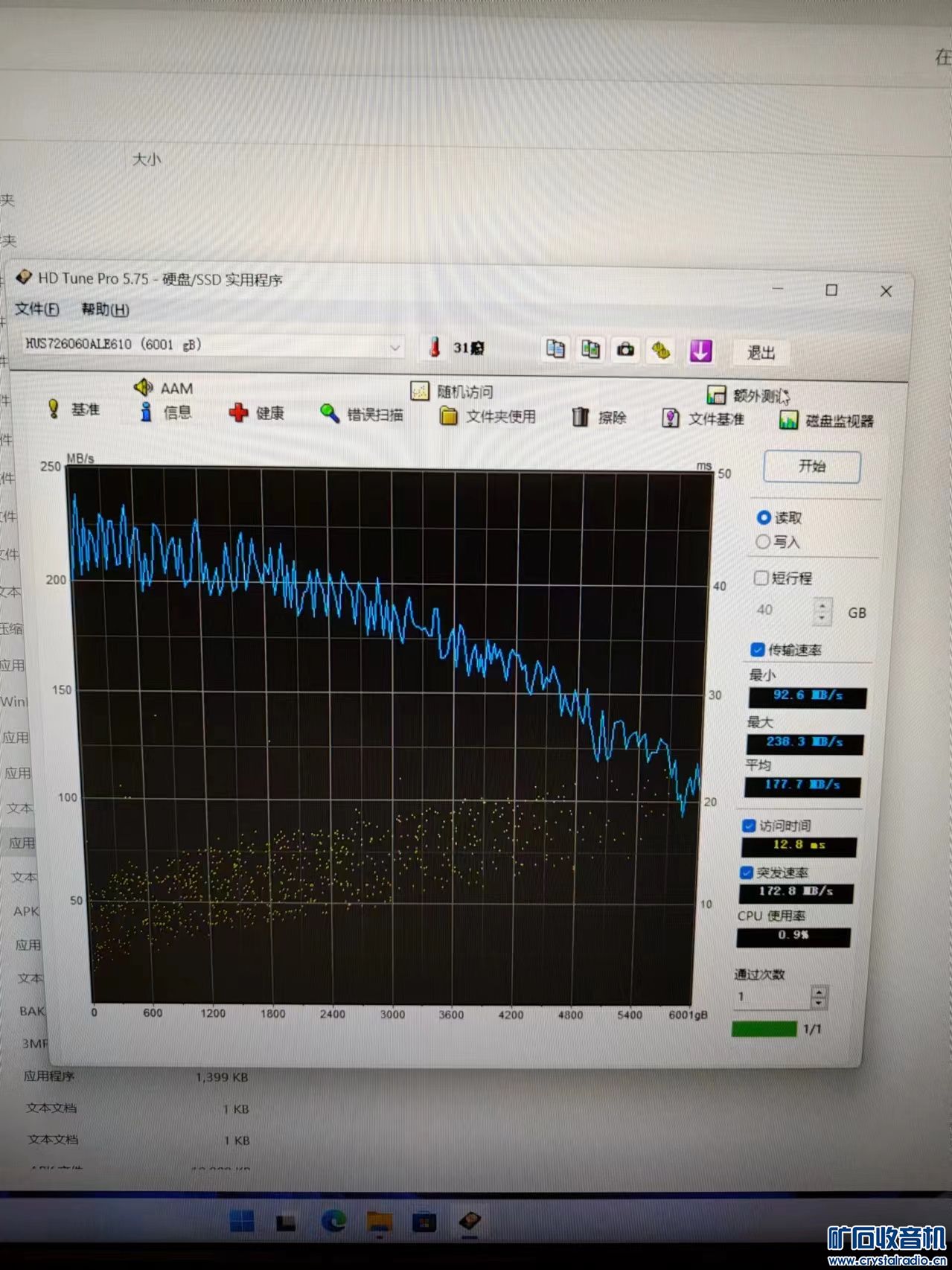Close the HD Tune Pro window

point(886,291)
